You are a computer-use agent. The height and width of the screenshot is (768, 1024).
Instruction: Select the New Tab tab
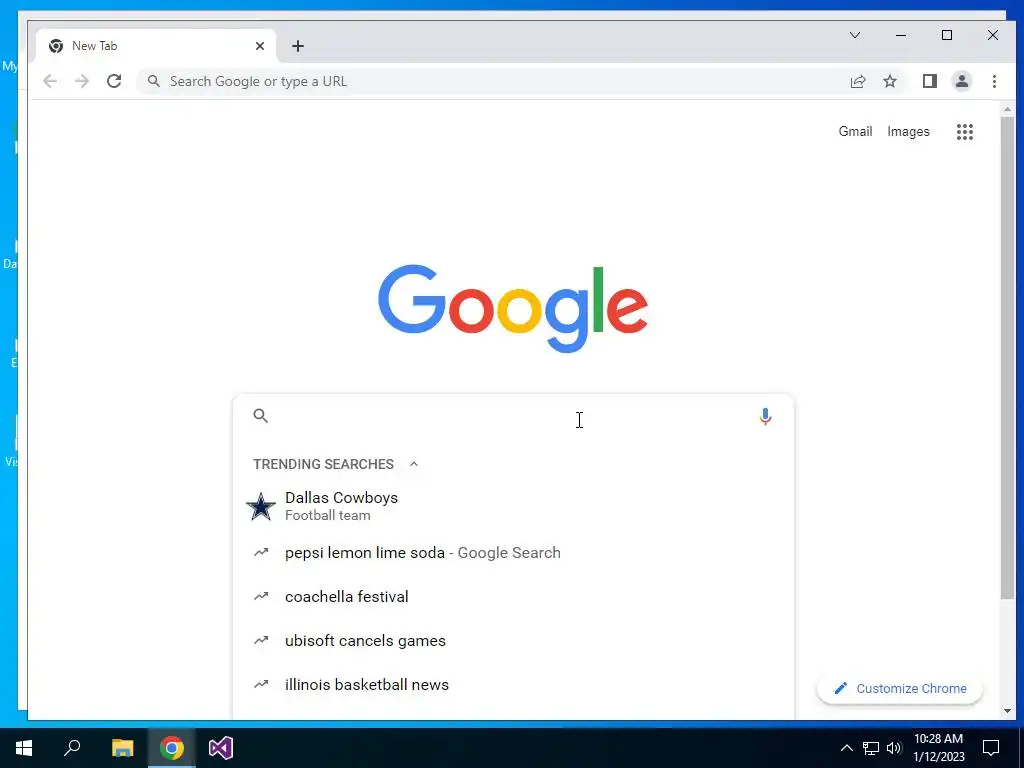click(155, 46)
